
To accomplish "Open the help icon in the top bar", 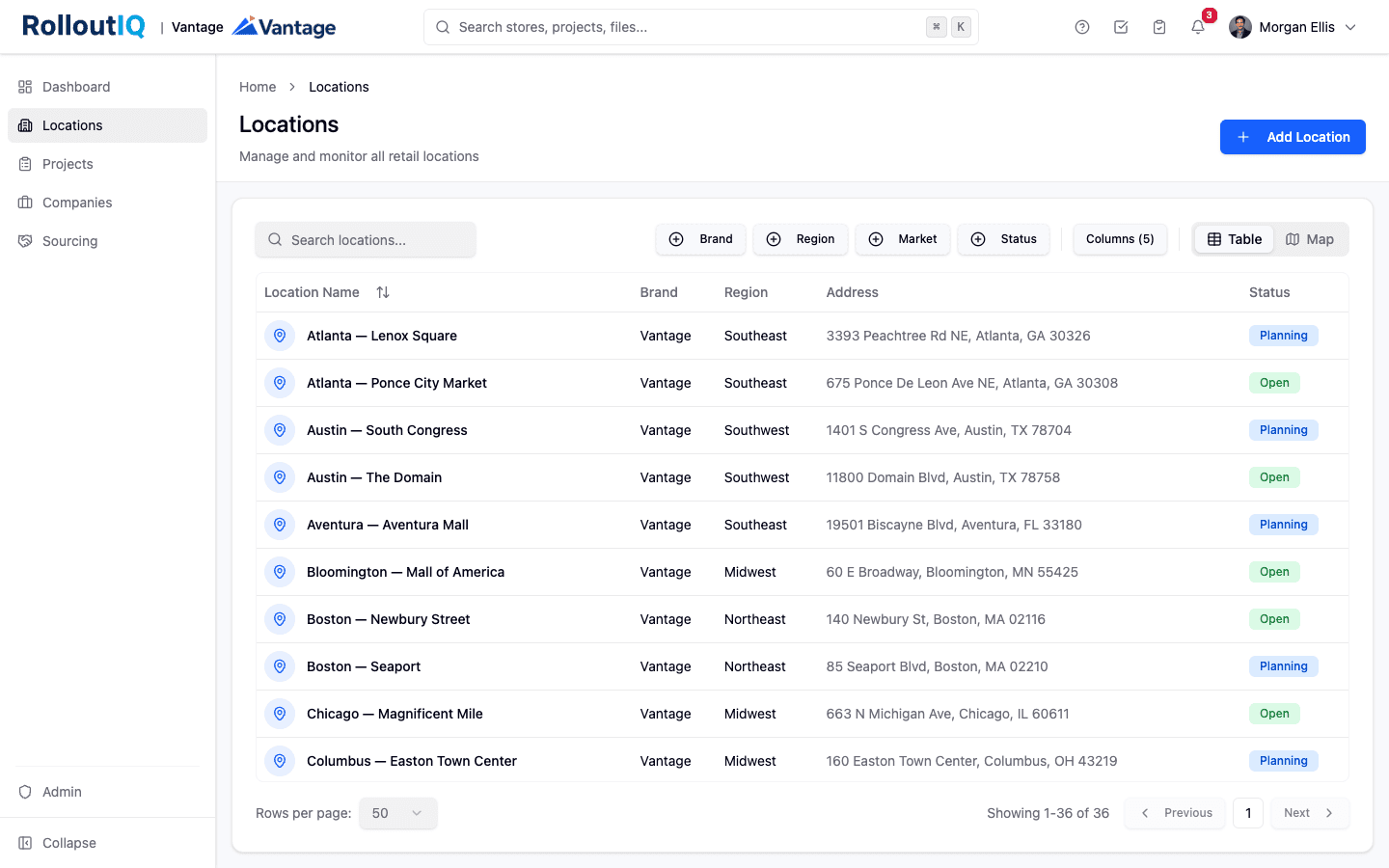I will [x=1082, y=27].
